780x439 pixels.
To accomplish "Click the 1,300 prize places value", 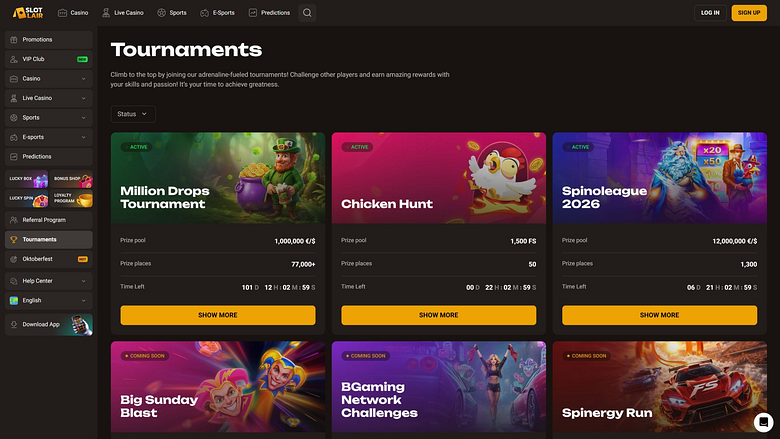I will coord(749,264).
